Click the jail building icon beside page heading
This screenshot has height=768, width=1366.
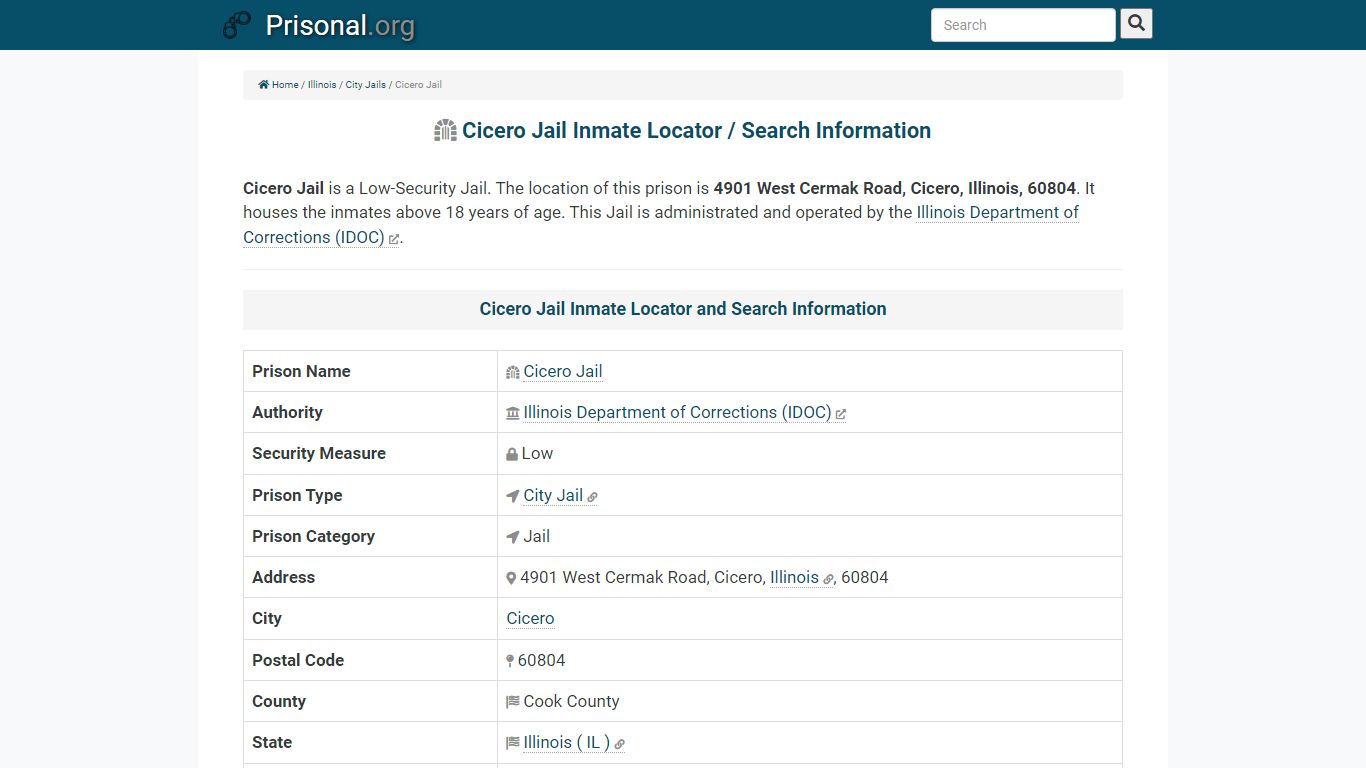tap(445, 131)
